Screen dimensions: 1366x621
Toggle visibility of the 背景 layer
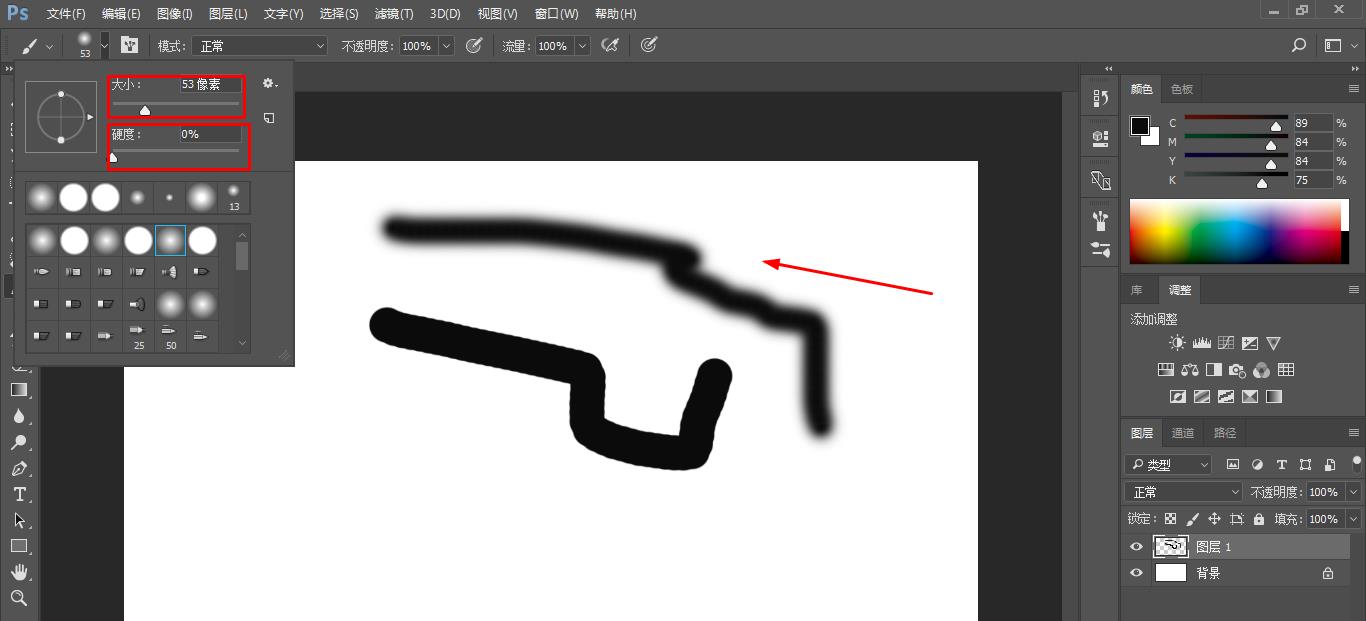1136,573
